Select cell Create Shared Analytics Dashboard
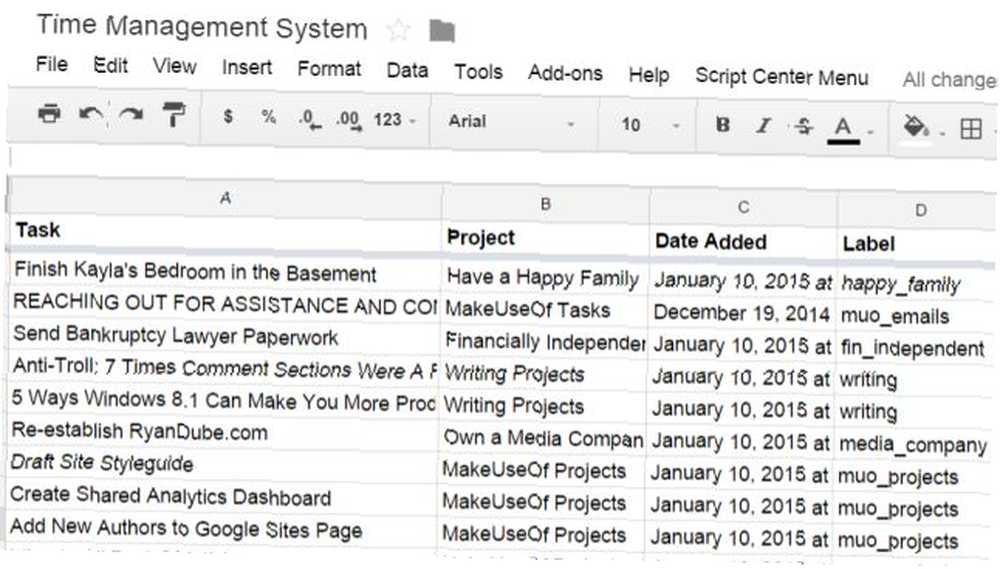The image size is (1000, 569). point(222,496)
